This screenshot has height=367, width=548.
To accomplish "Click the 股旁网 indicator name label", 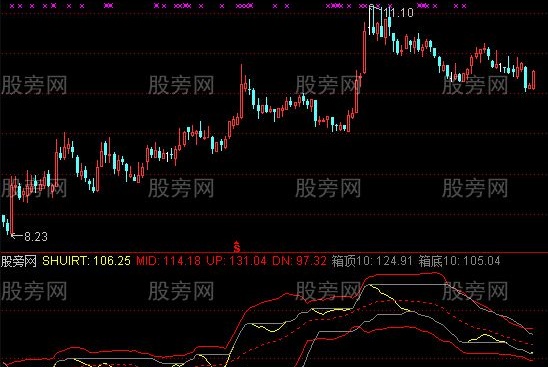I will click(x=19, y=261).
